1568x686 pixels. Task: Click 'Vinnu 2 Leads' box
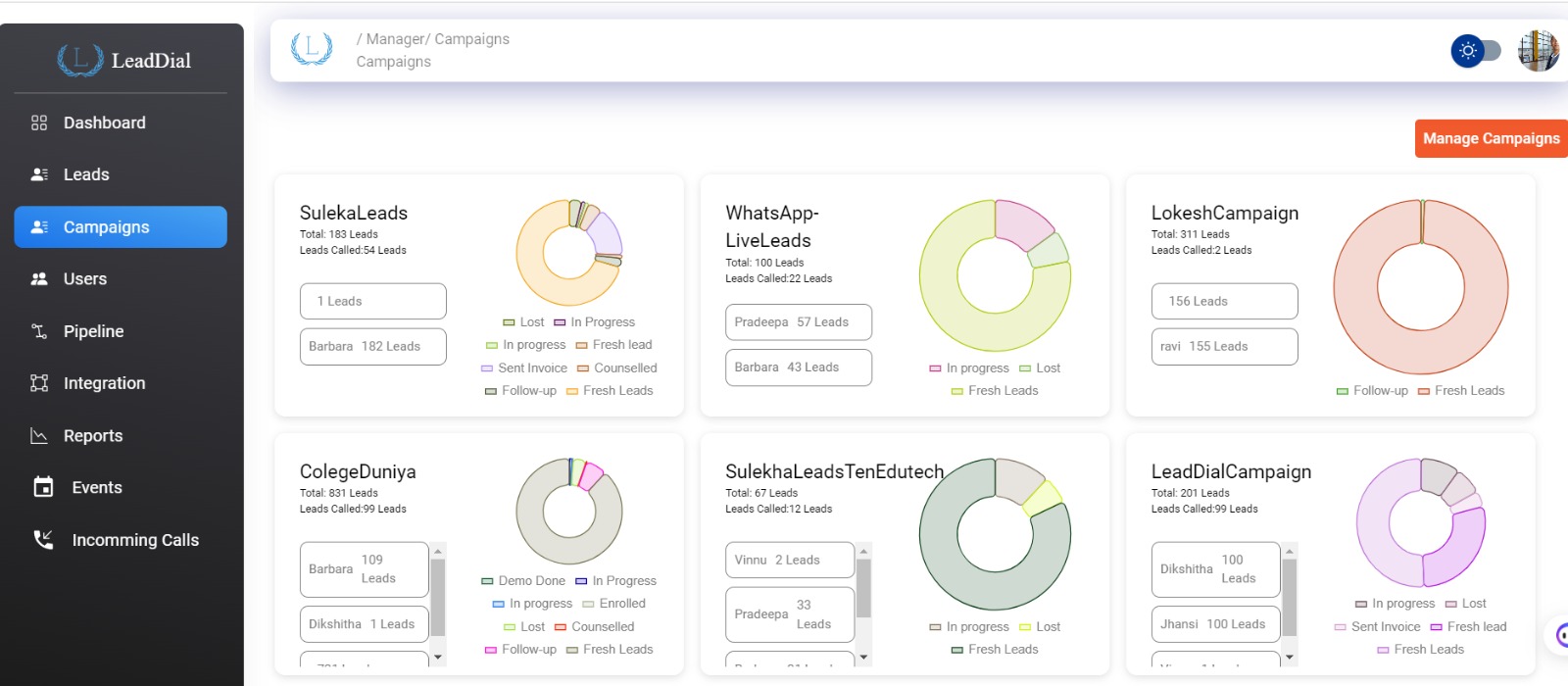(790, 560)
